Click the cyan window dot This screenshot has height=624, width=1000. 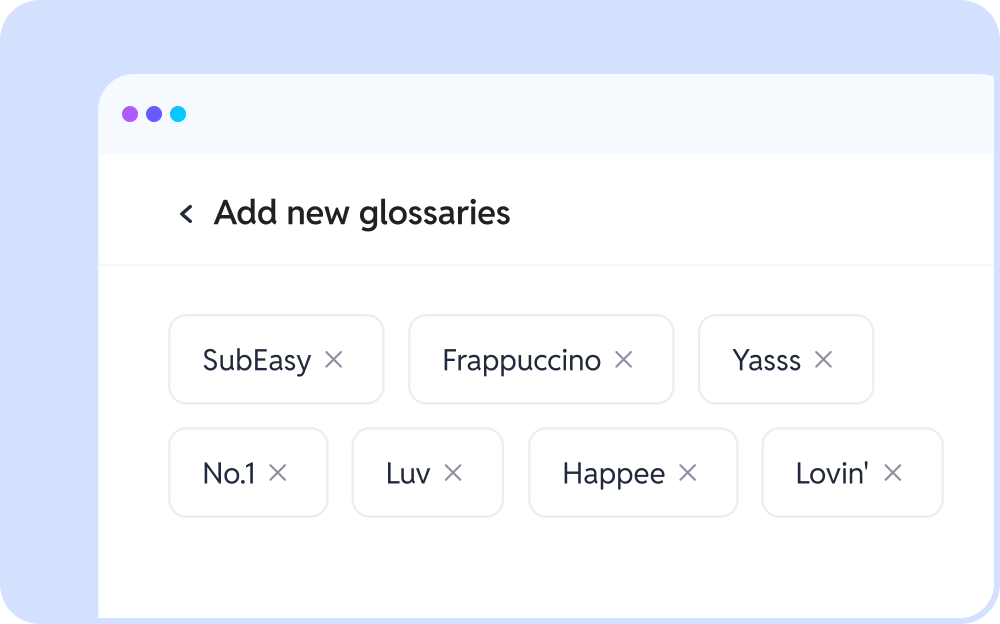(178, 114)
